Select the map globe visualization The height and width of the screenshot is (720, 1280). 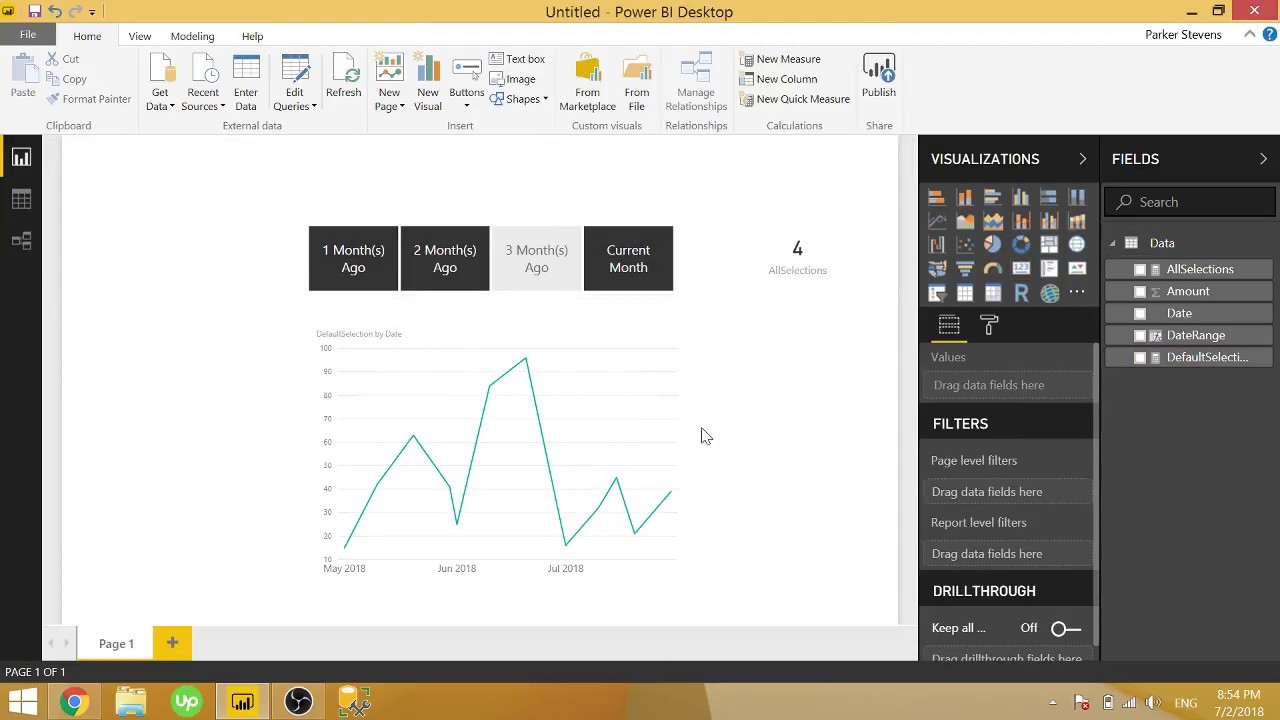pyautogui.click(x=1077, y=245)
